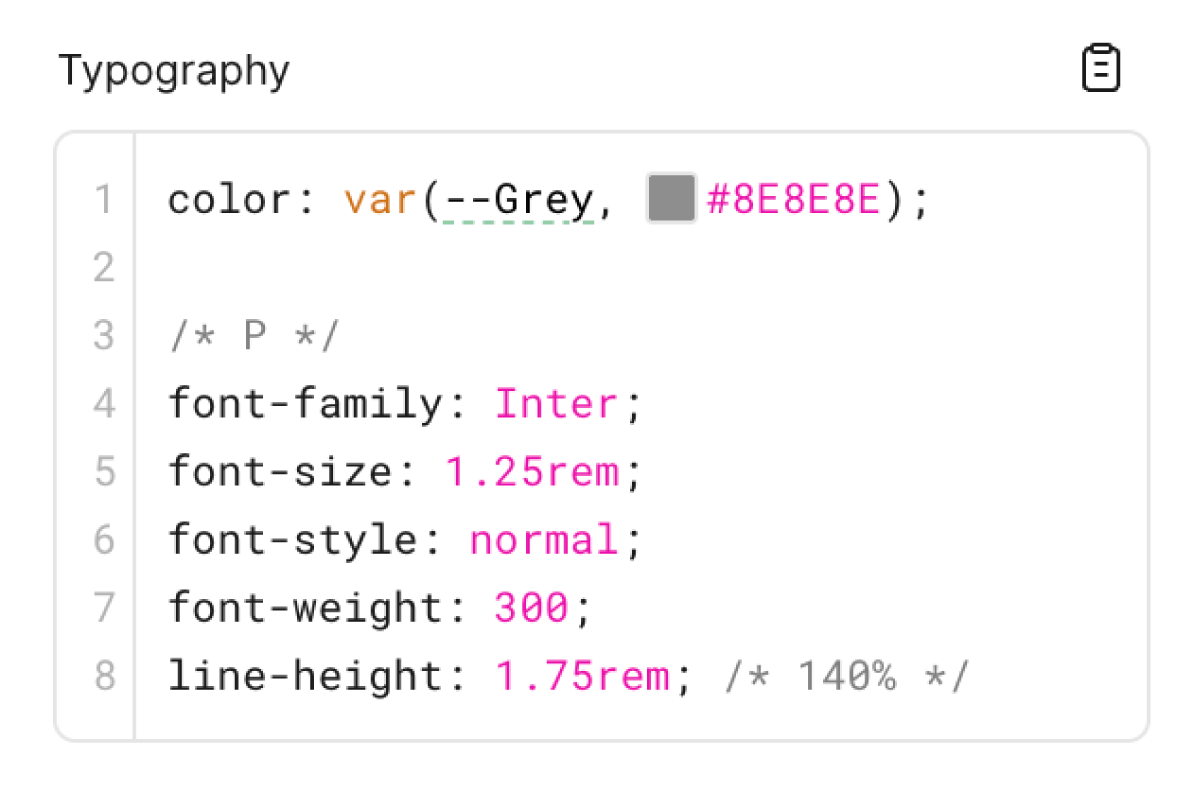Click the dashed underline beneath --Grey
The width and height of the screenshot is (1200, 800).
pyautogui.click(x=517, y=222)
